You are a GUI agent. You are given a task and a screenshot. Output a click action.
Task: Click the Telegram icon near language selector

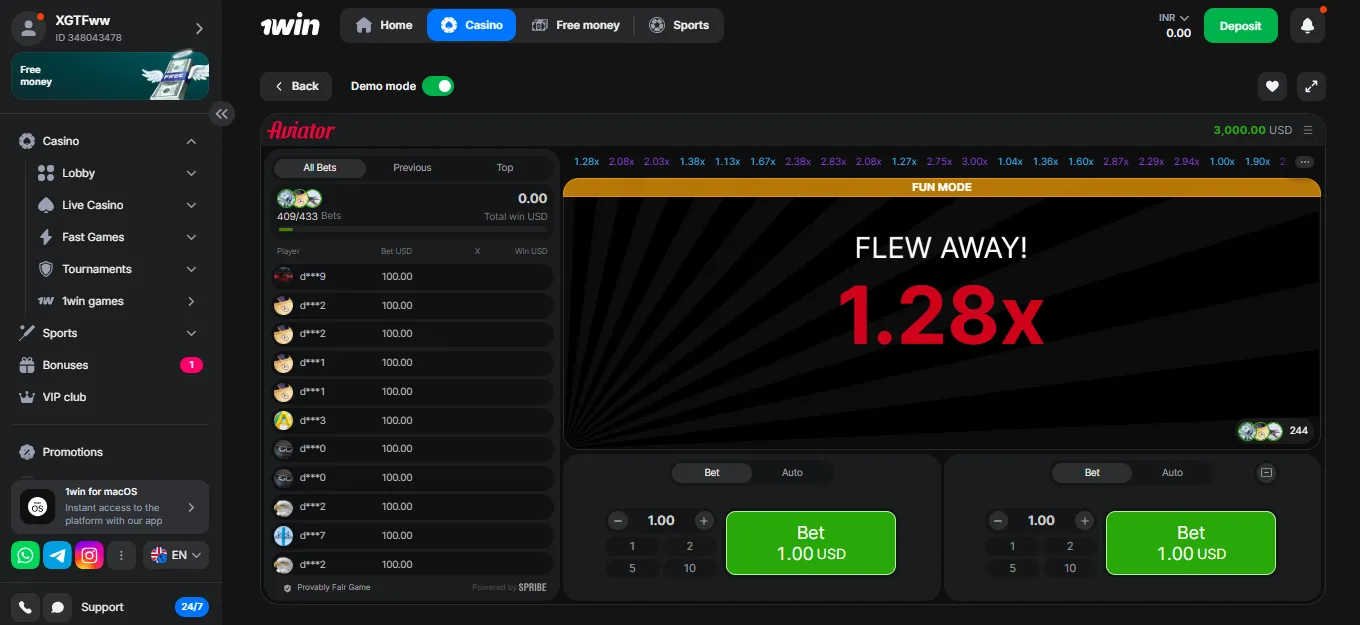[x=57, y=555]
